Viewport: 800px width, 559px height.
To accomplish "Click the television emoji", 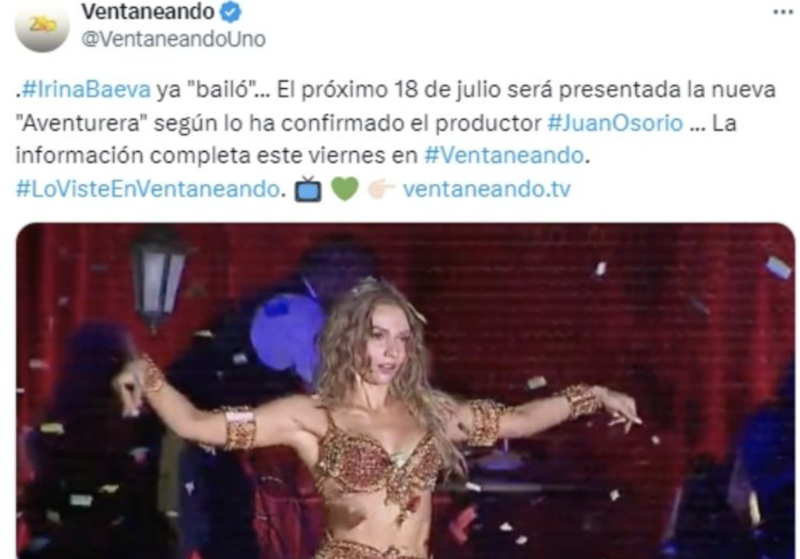I will [308, 189].
